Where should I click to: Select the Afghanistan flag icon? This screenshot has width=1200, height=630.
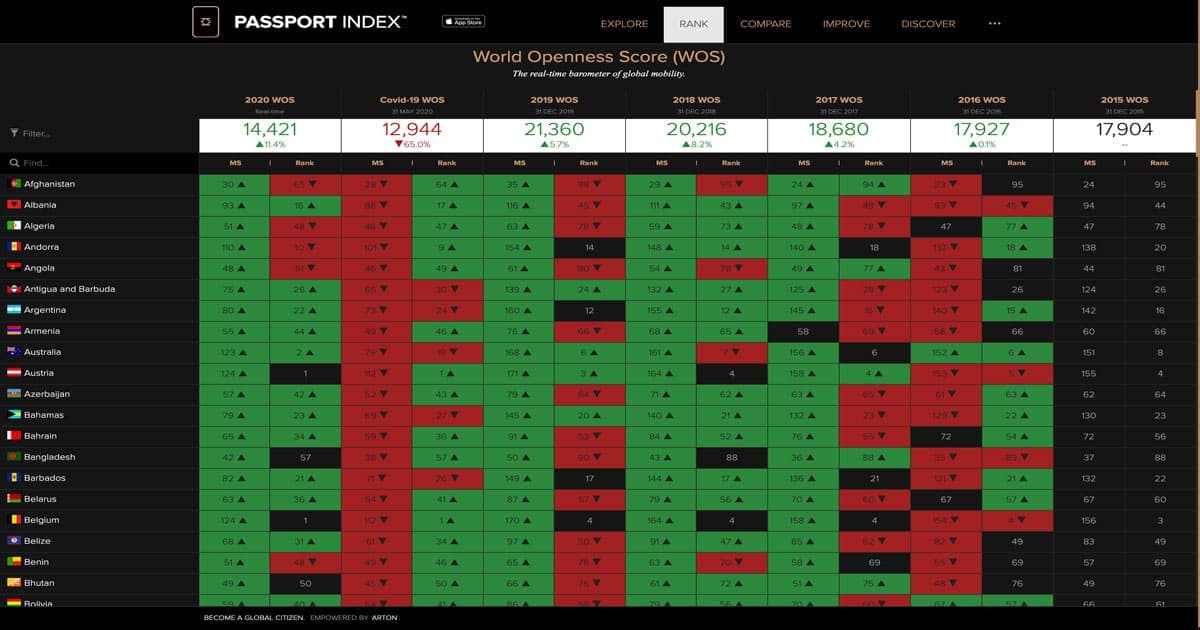[13, 183]
